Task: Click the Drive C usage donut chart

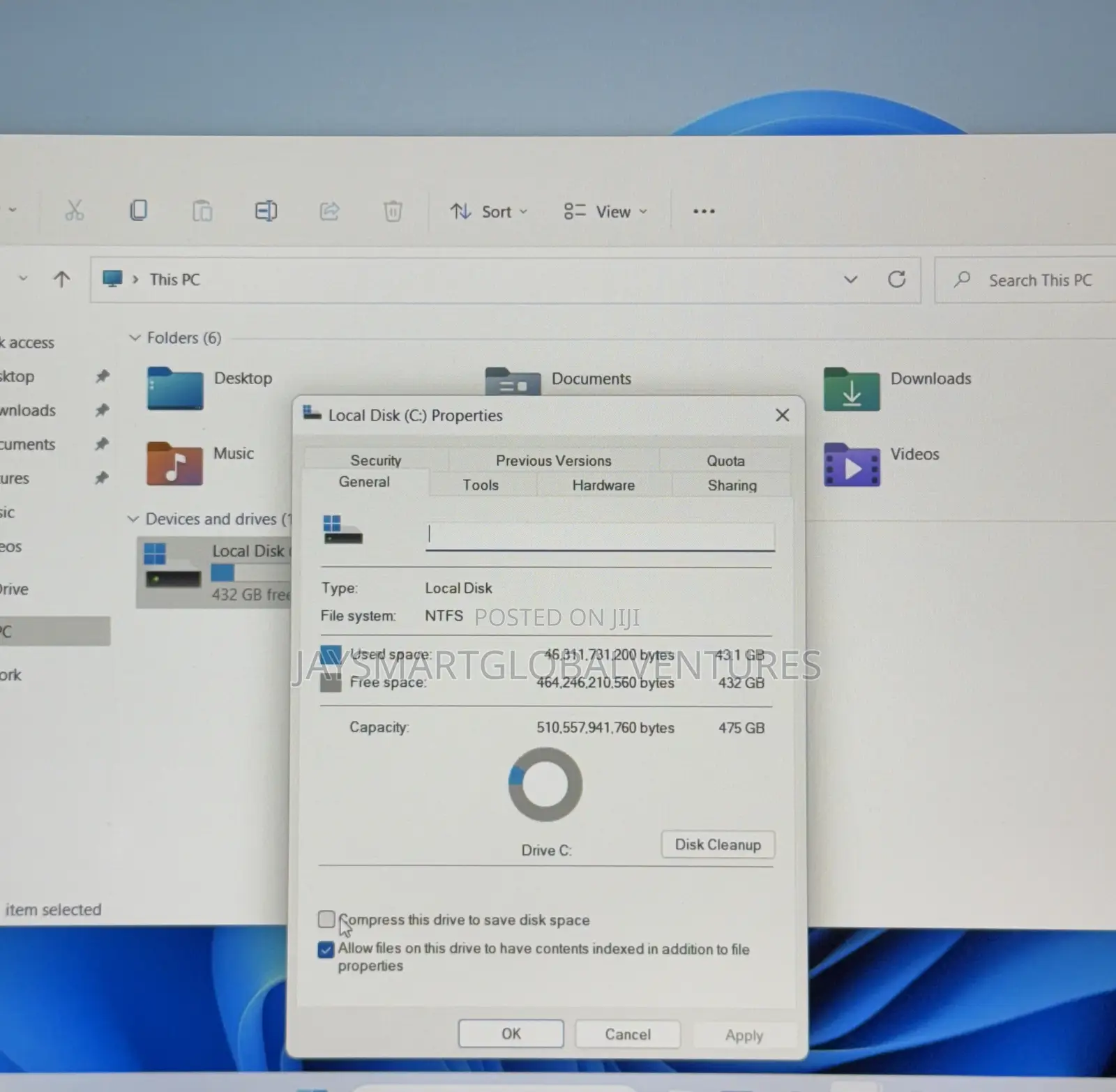Action: pos(545,784)
